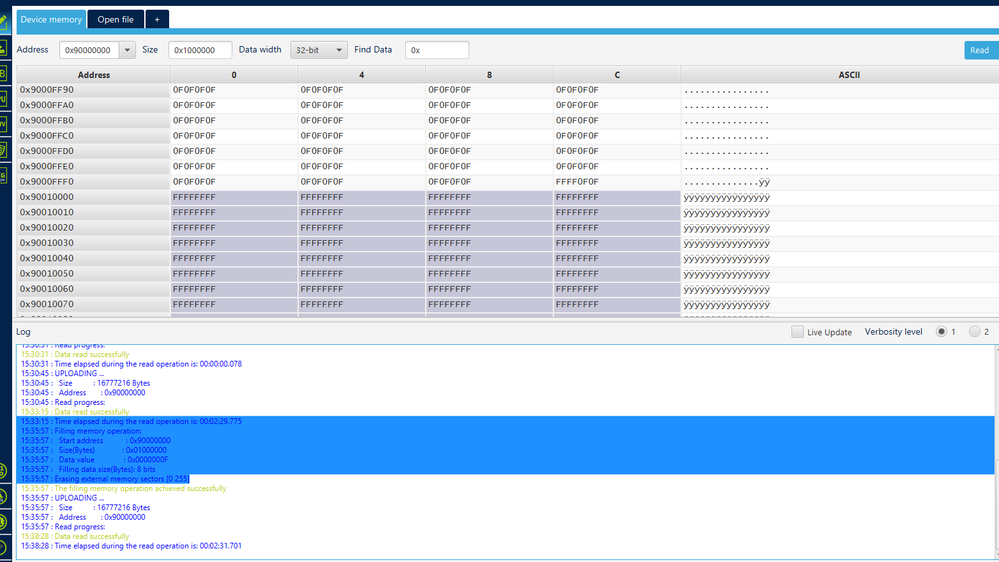This screenshot has height=562, width=999.
Task: Open the CPU sidebar icon
Action: (3, 99)
